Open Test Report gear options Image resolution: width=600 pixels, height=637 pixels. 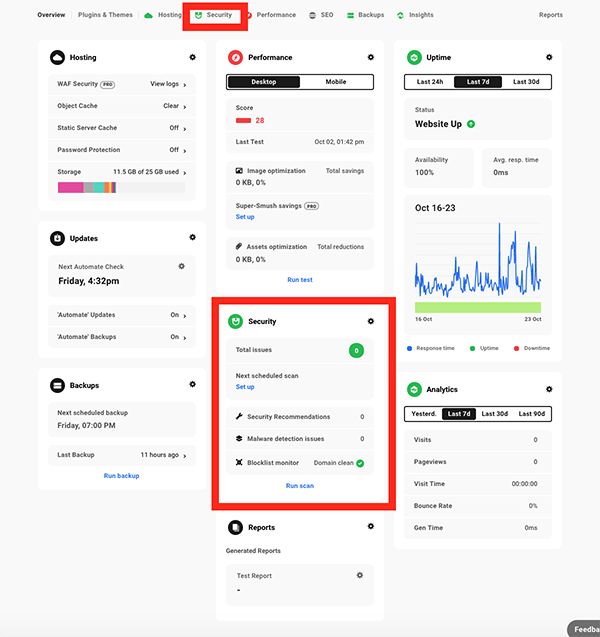(360, 575)
